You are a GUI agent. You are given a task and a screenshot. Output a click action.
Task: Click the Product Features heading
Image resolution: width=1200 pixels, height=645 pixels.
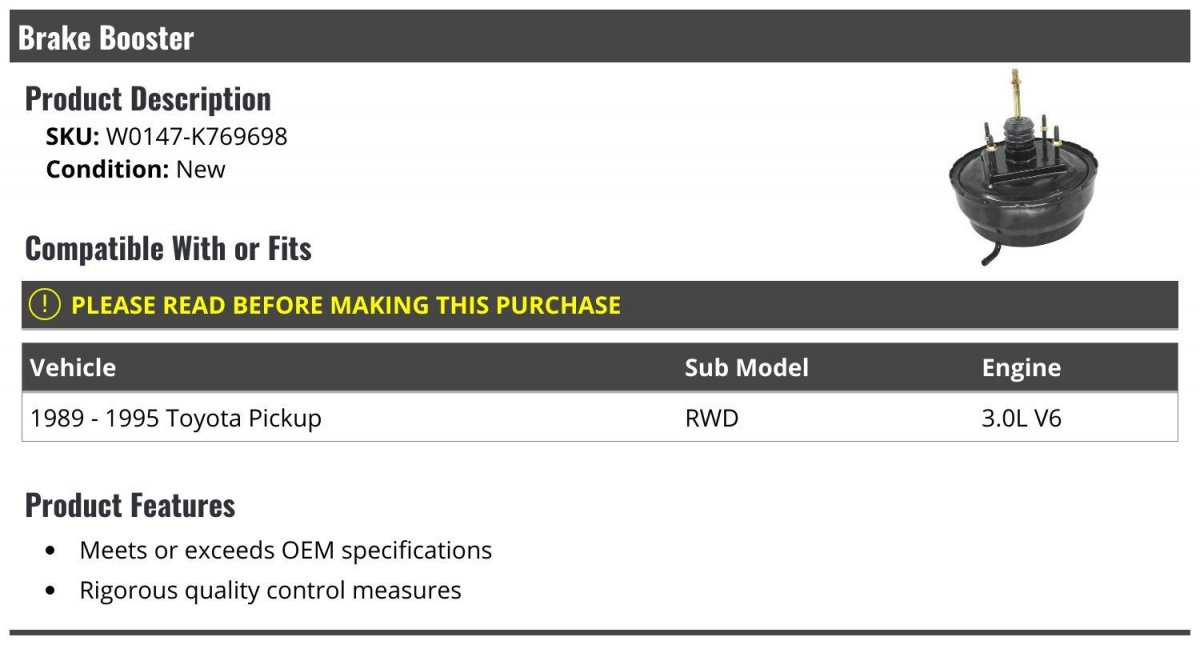[130, 505]
